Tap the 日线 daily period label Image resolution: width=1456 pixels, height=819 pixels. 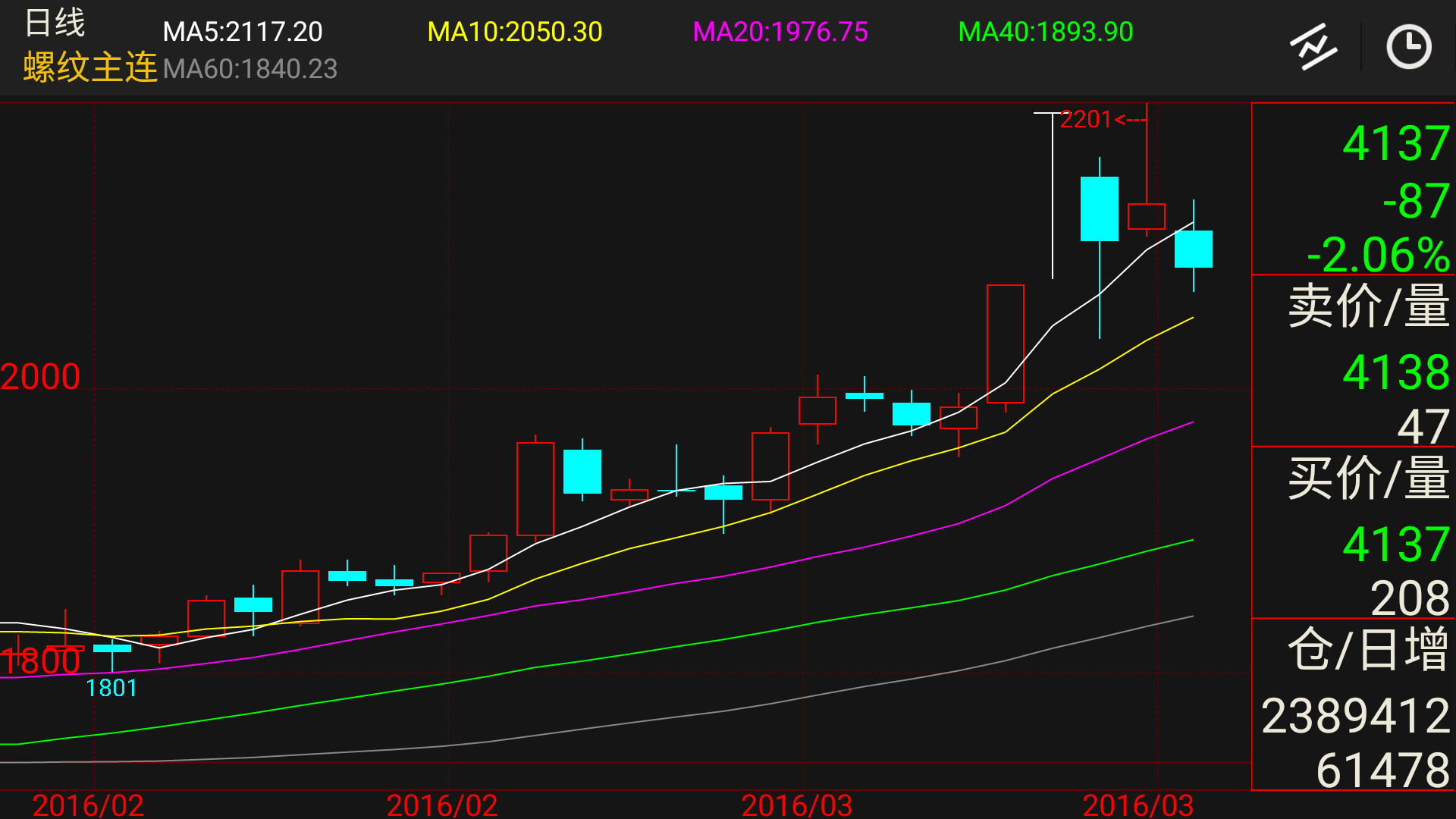(55, 23)
